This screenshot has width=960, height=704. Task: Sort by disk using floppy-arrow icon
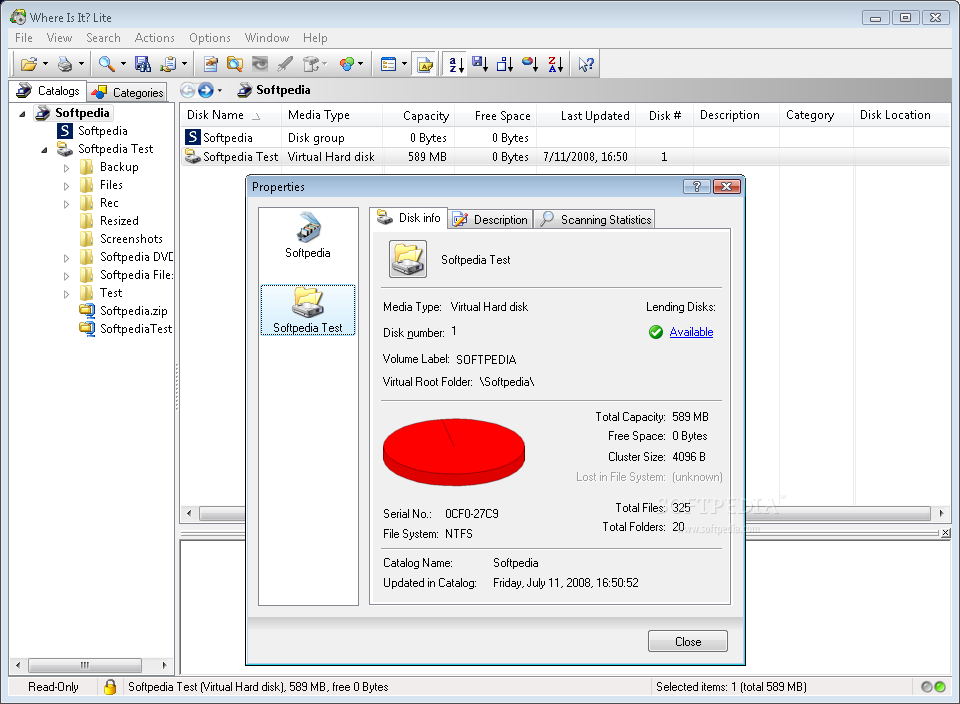tap(481, 64)
